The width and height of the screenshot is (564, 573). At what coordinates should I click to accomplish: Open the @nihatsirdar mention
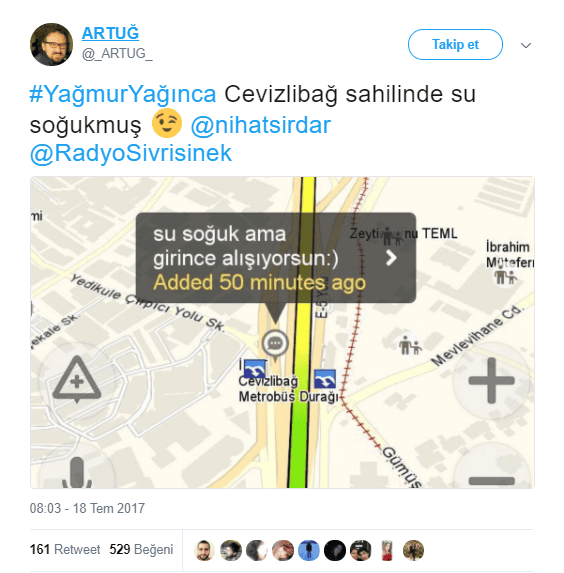pos(261,125)
